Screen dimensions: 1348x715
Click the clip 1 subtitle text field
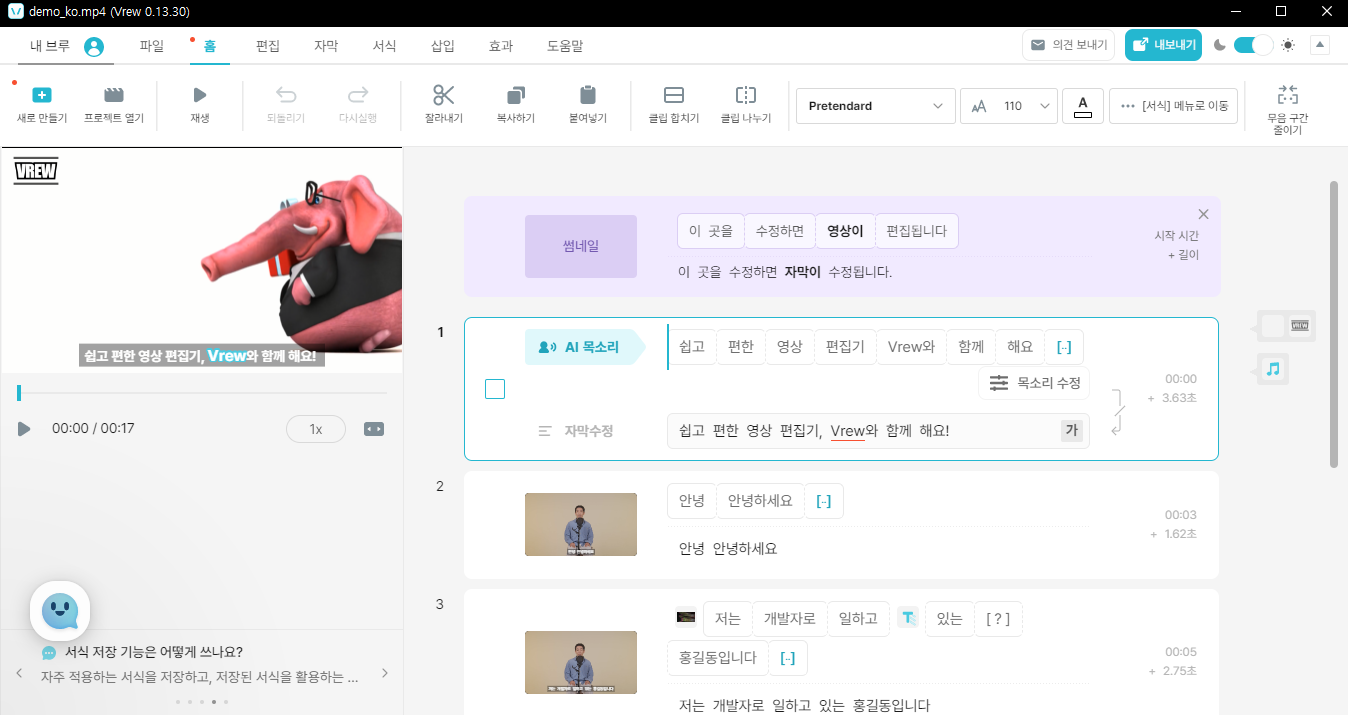(x=878, y=431)
